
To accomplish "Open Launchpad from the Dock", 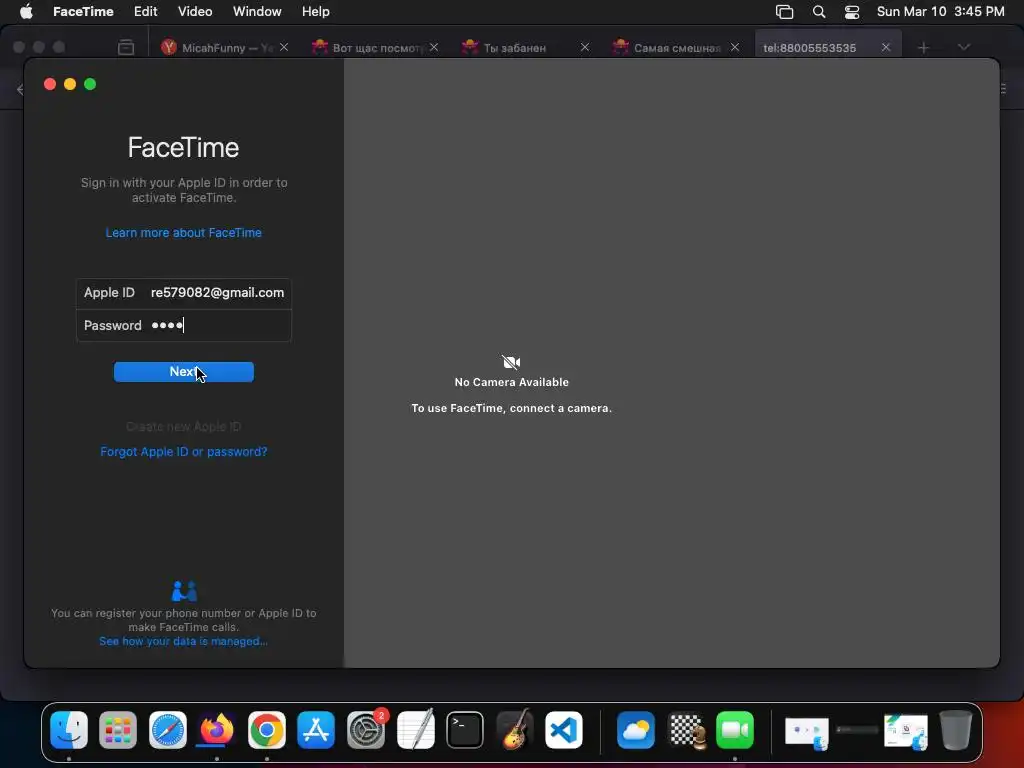I will pyautogui.click(x=118, y=729).
